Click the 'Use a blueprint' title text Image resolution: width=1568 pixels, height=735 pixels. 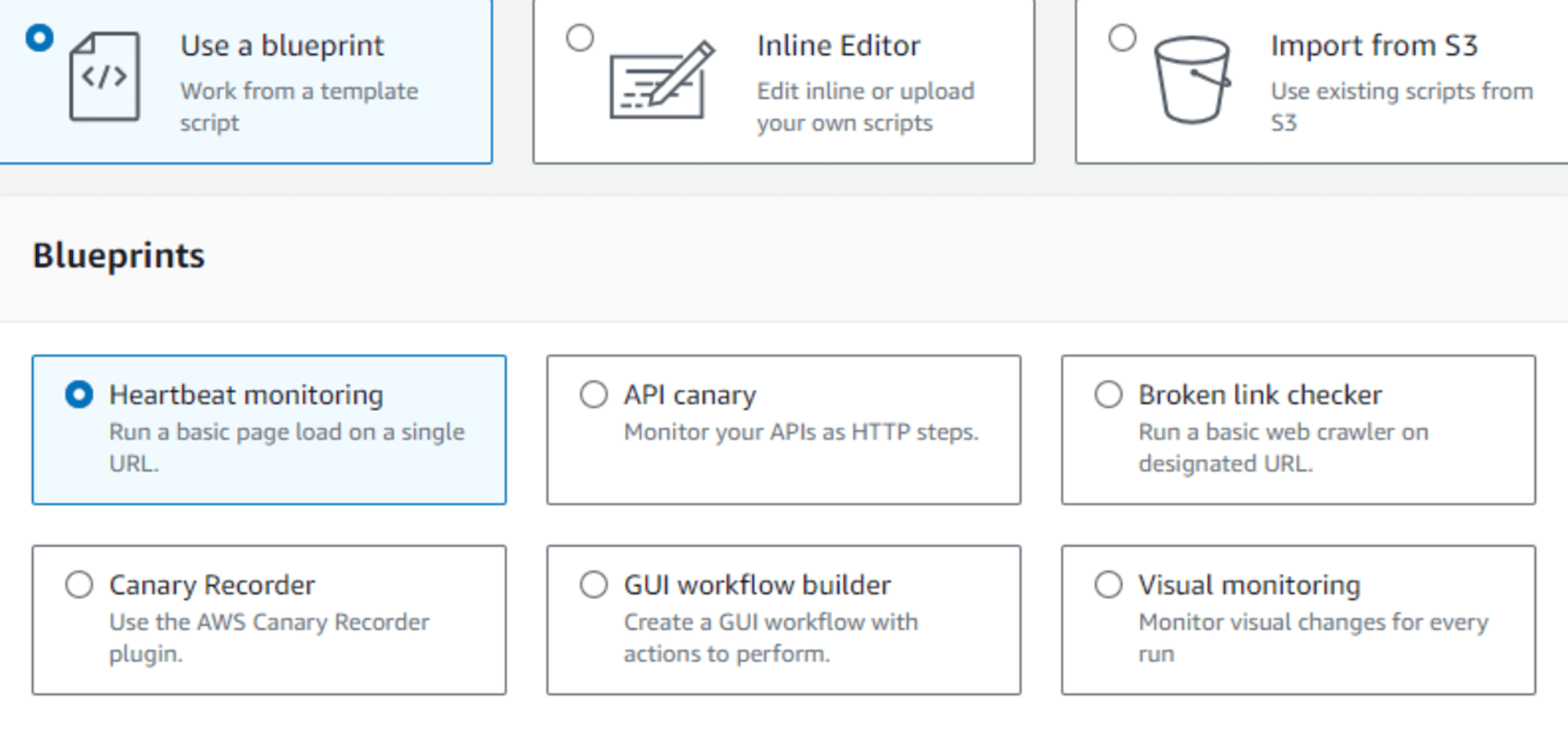pos(282,45)
